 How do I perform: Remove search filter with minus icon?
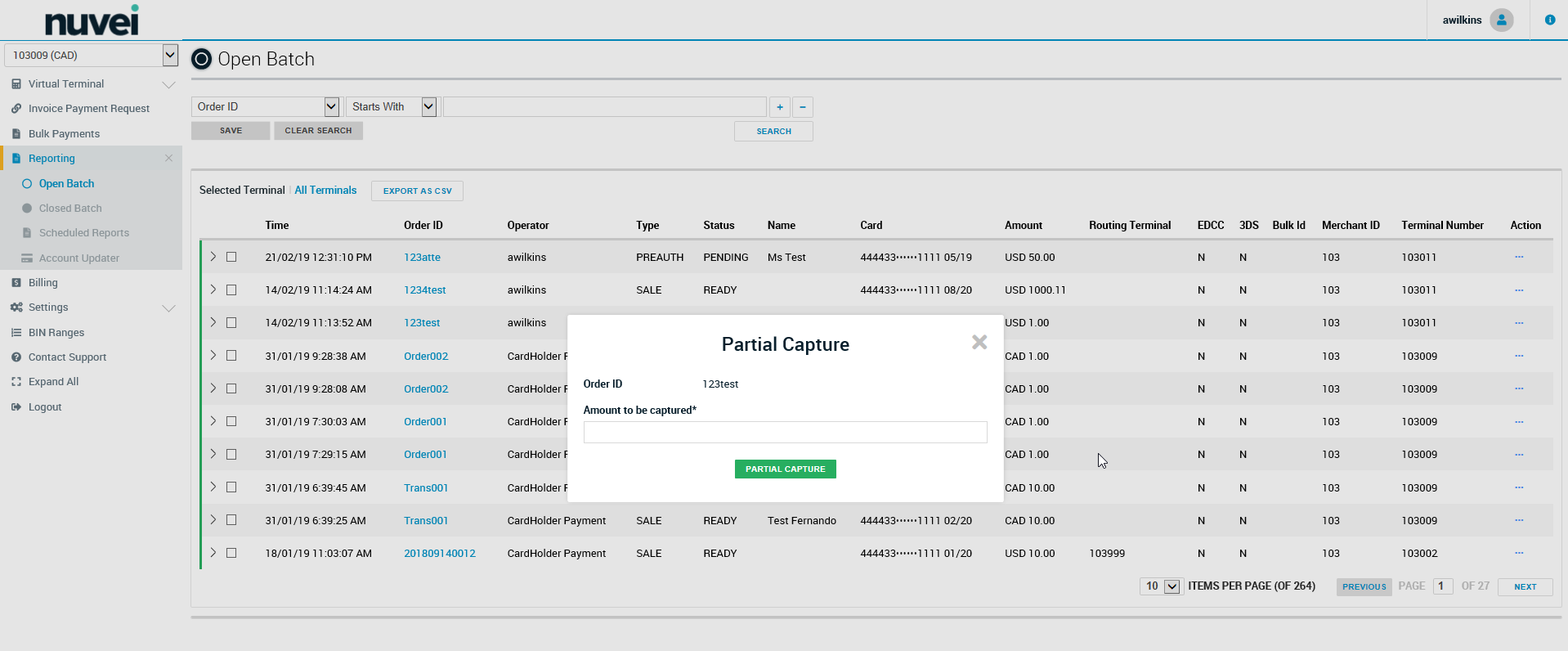(x=803, y=107)
